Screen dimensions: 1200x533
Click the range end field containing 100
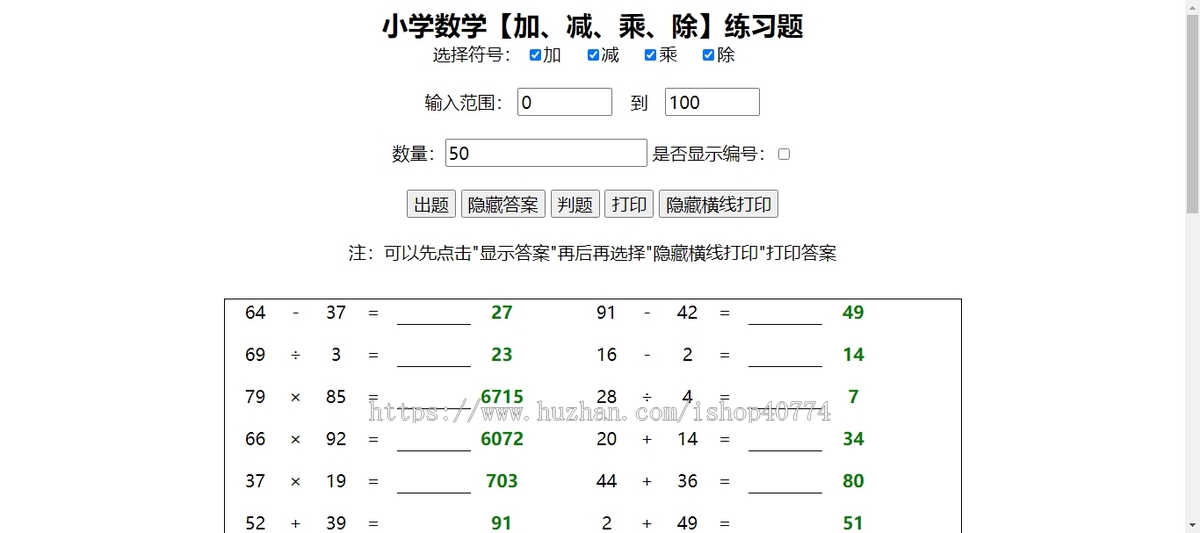pos(712,102)
